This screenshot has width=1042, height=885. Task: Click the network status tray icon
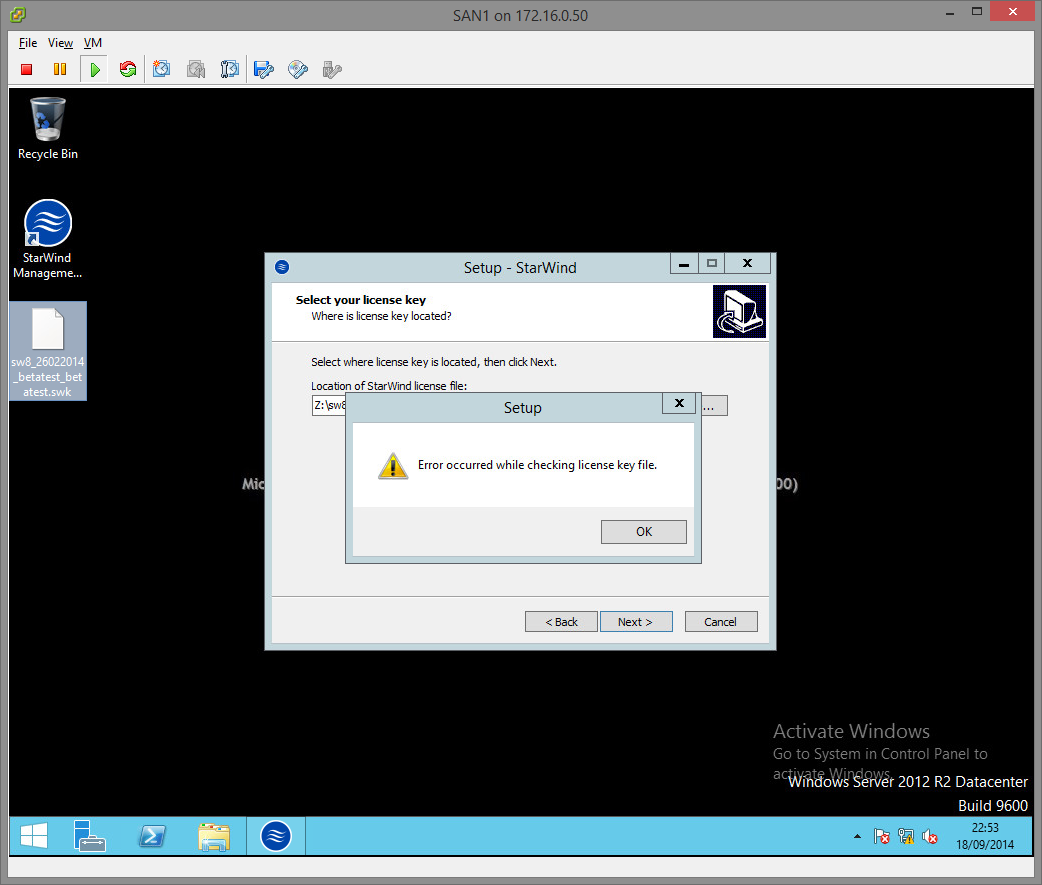[x=906, y=836]
